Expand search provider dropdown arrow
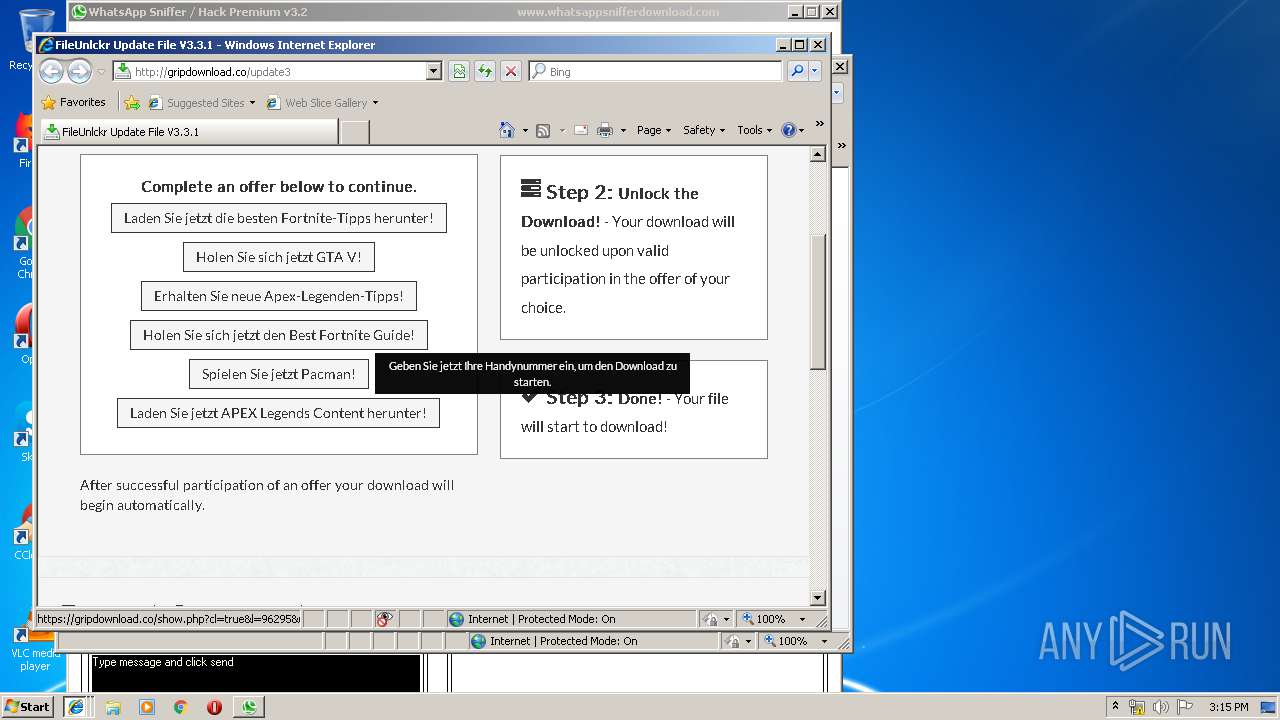This screenshot has height=720, width=1280. tap(815, 71)
